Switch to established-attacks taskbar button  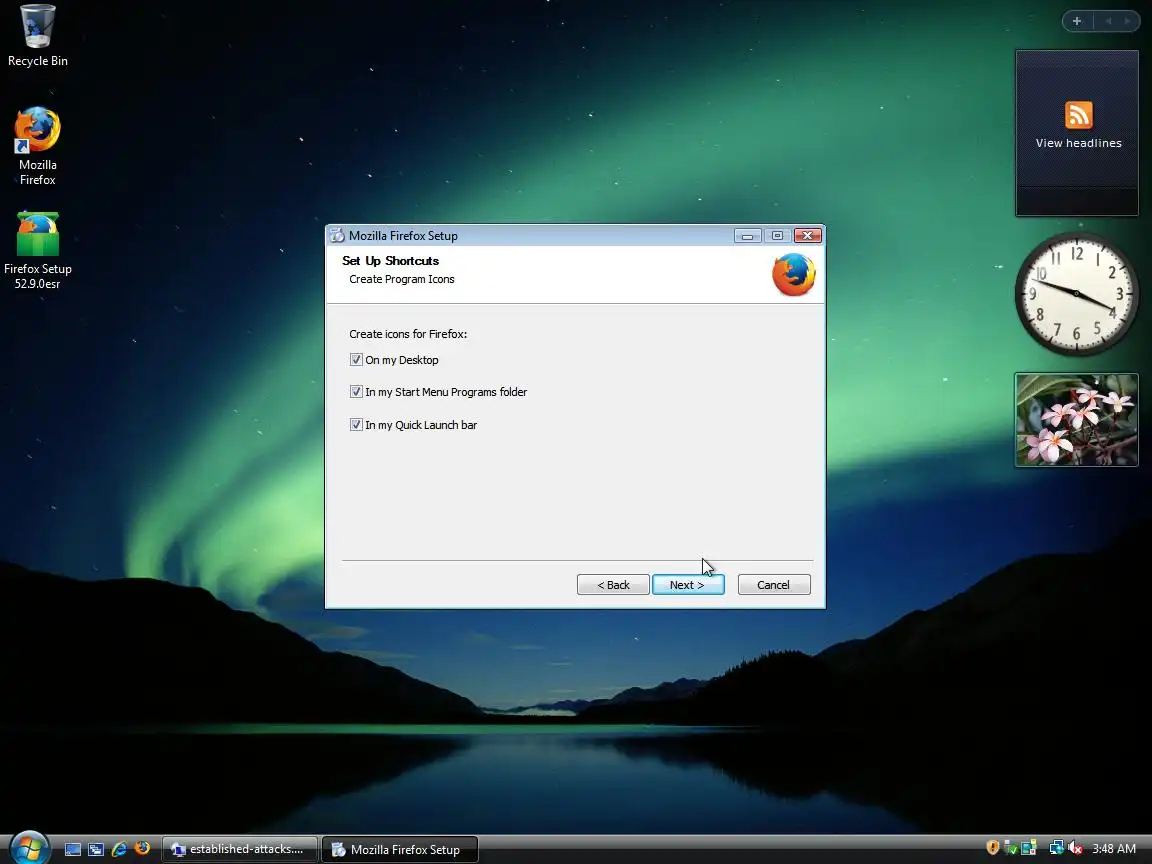(x=240, y=849)
